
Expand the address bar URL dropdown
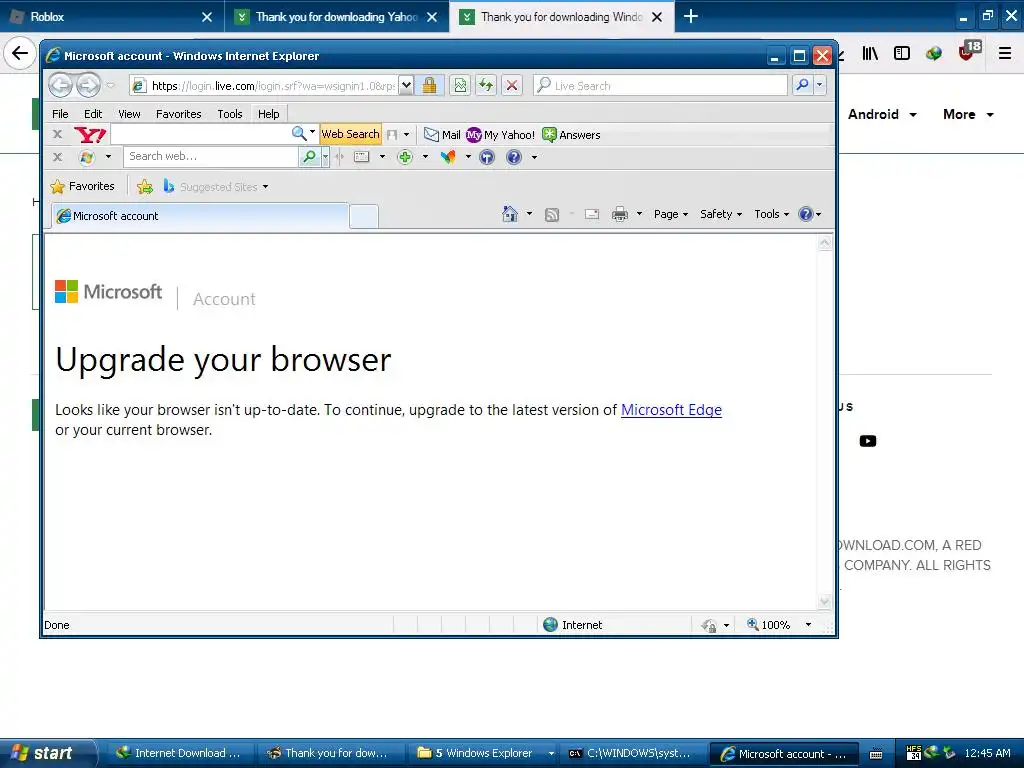406,85
